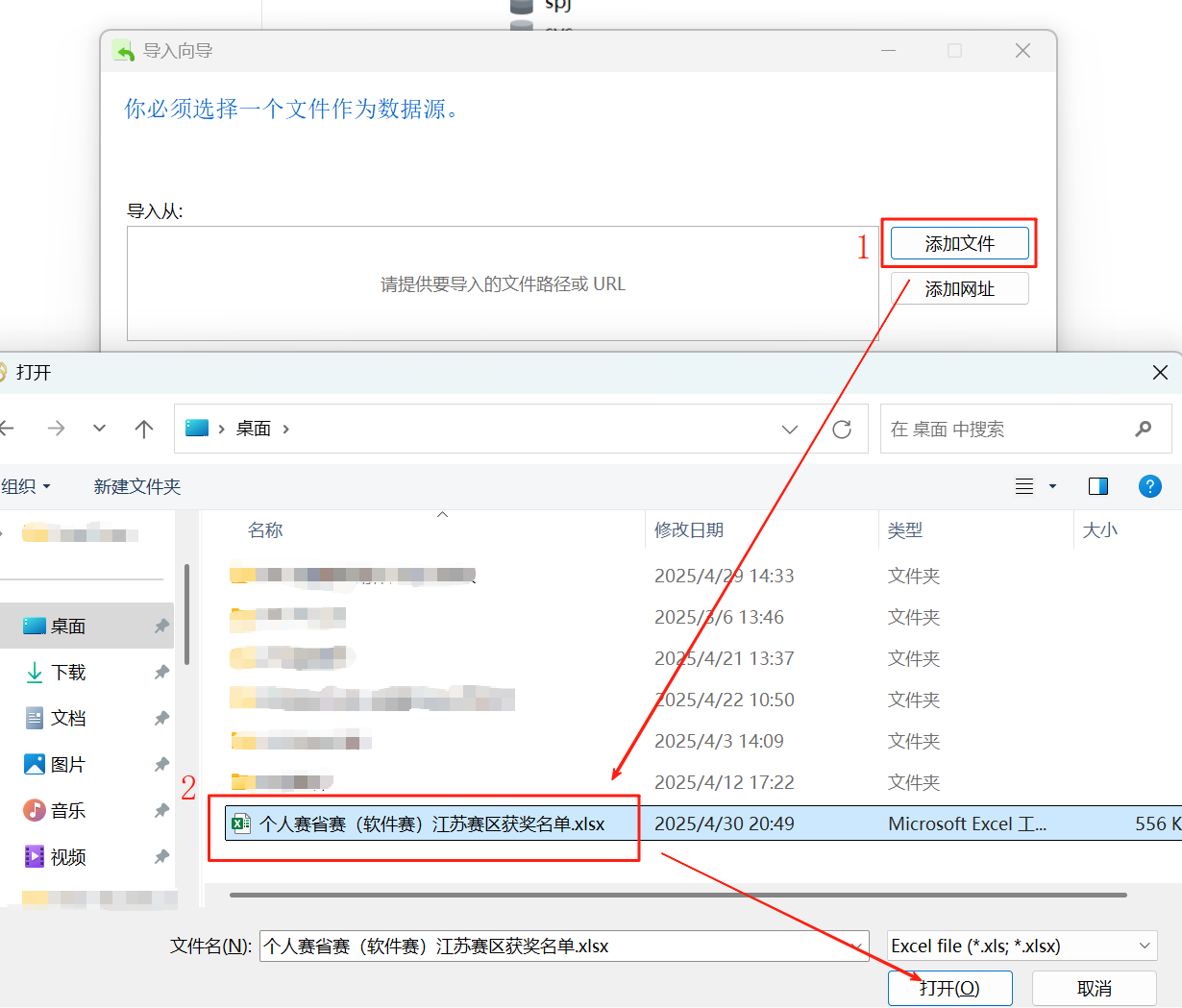Unpin 下载 using its pin icon

pyautogui.click(x=161, y=673)
